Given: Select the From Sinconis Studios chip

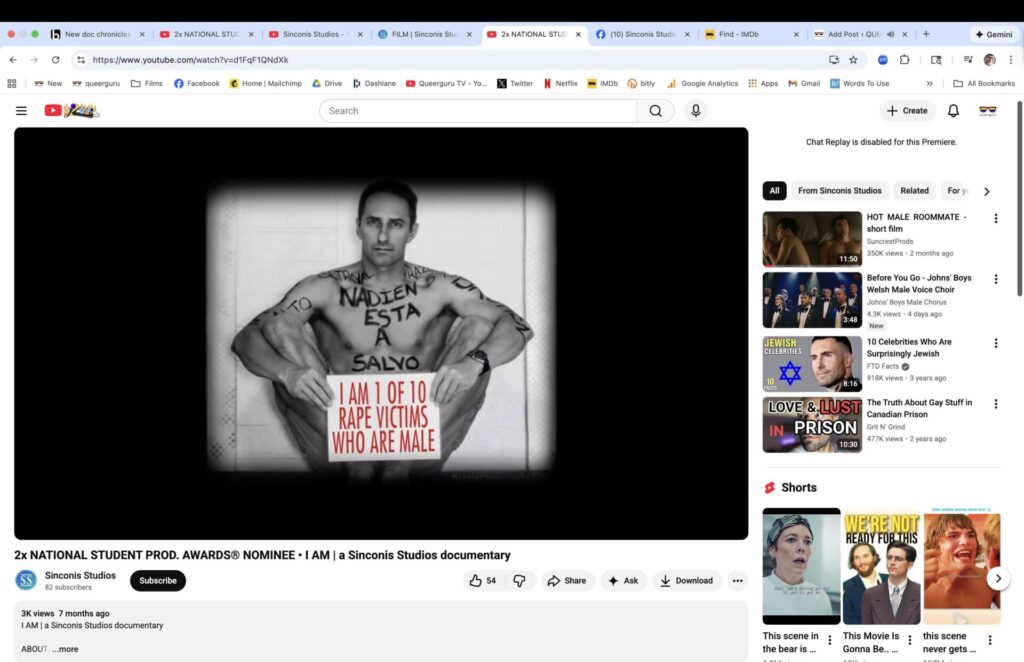Looking at the screenshot, I should click(839, 191).
